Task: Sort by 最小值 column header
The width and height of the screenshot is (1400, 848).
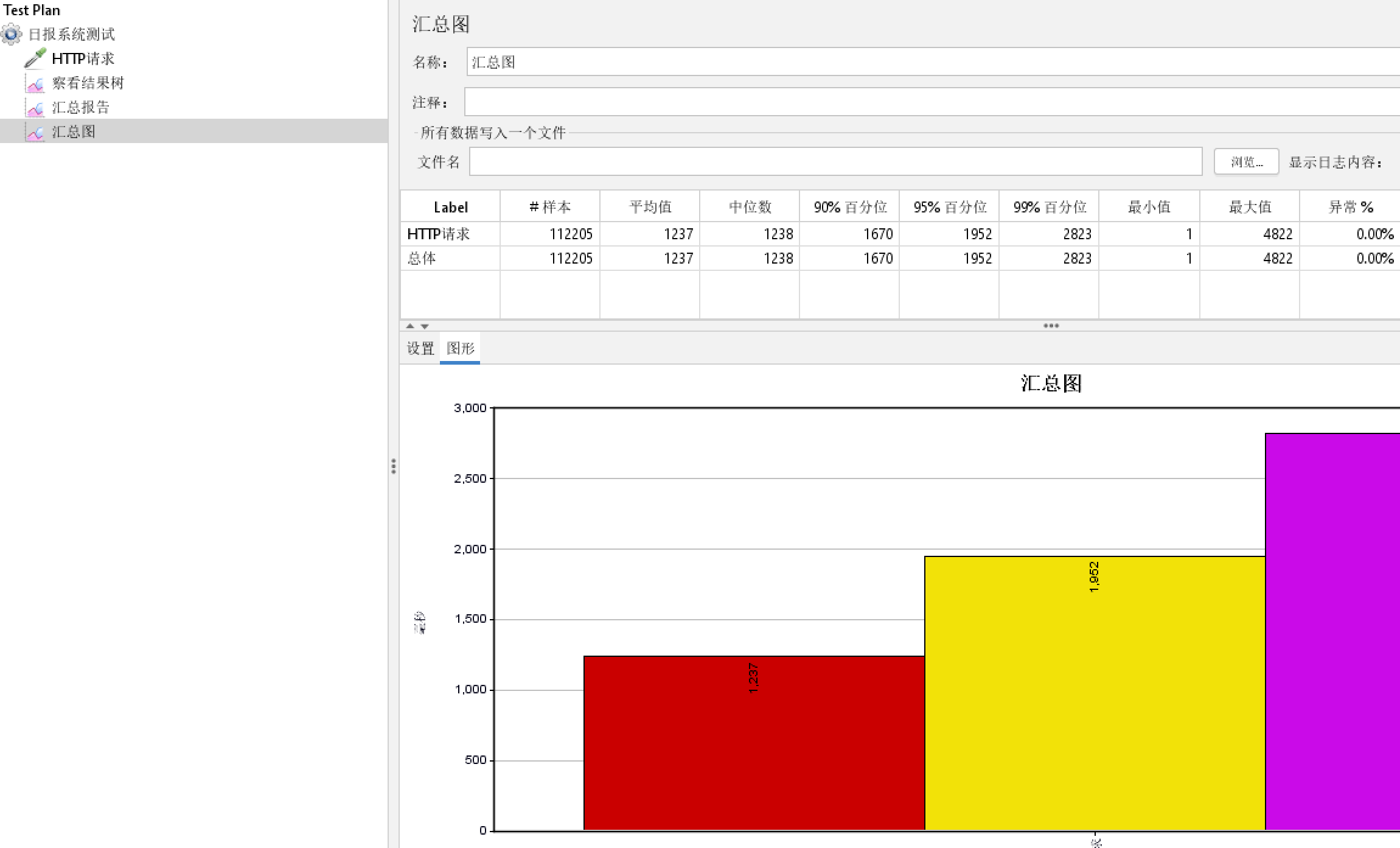Action: point(1149,207)
